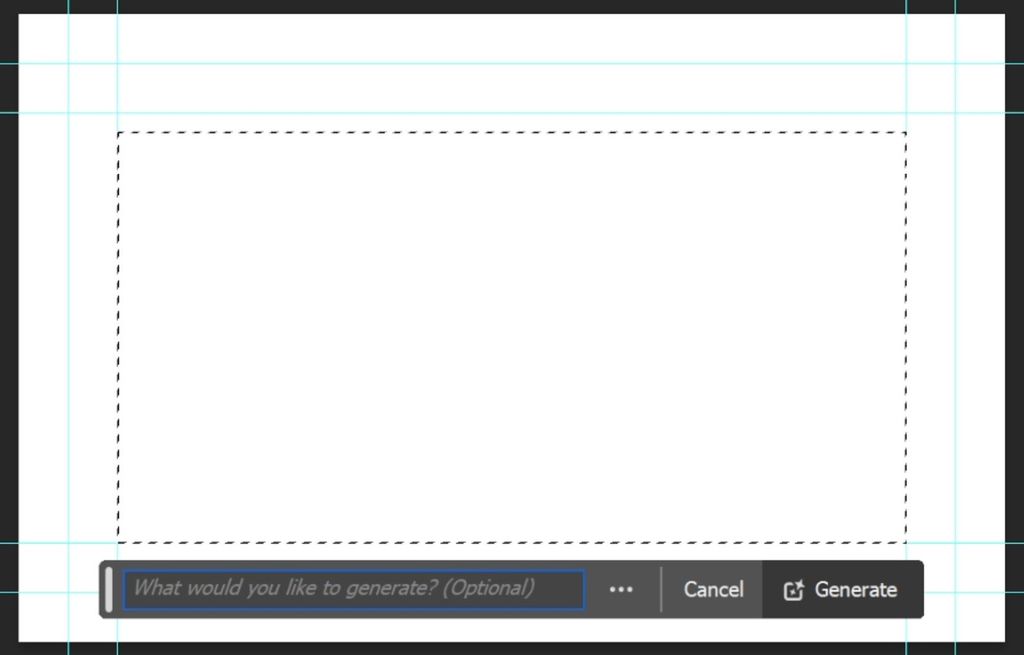Image resolution: width=1024 pixels, height=655 pixels.
Task: Click the left dashed edge of the selection
Action: click(x=118, y=337)
